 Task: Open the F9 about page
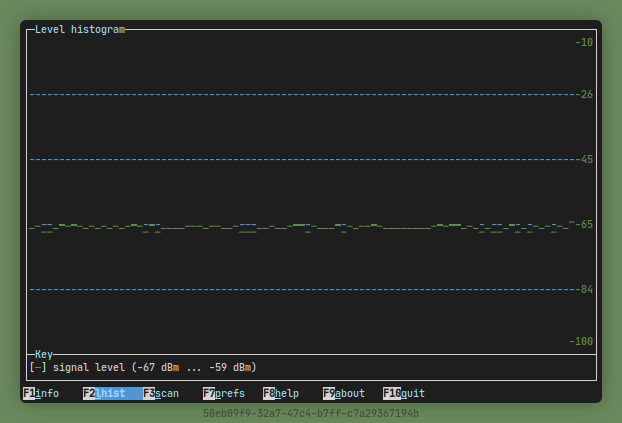[344, 393]
